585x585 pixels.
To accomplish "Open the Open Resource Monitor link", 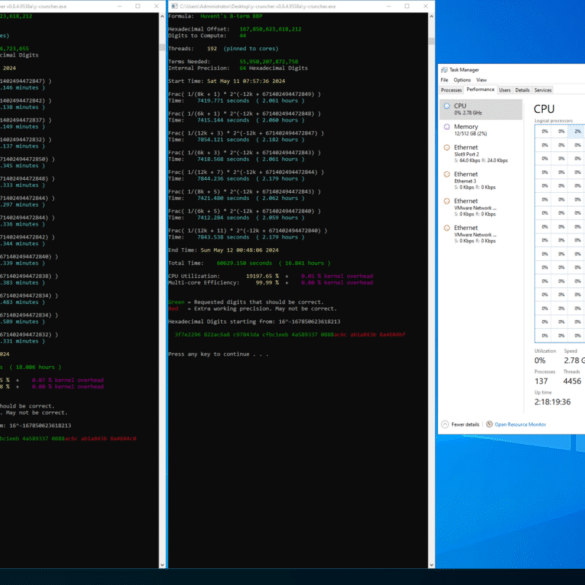I will [520, 425].
